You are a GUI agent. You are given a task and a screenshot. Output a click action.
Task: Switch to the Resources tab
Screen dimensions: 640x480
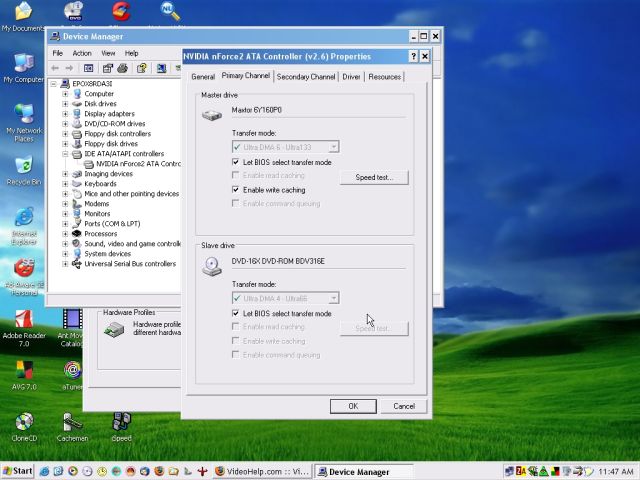(x=384, y=77)
